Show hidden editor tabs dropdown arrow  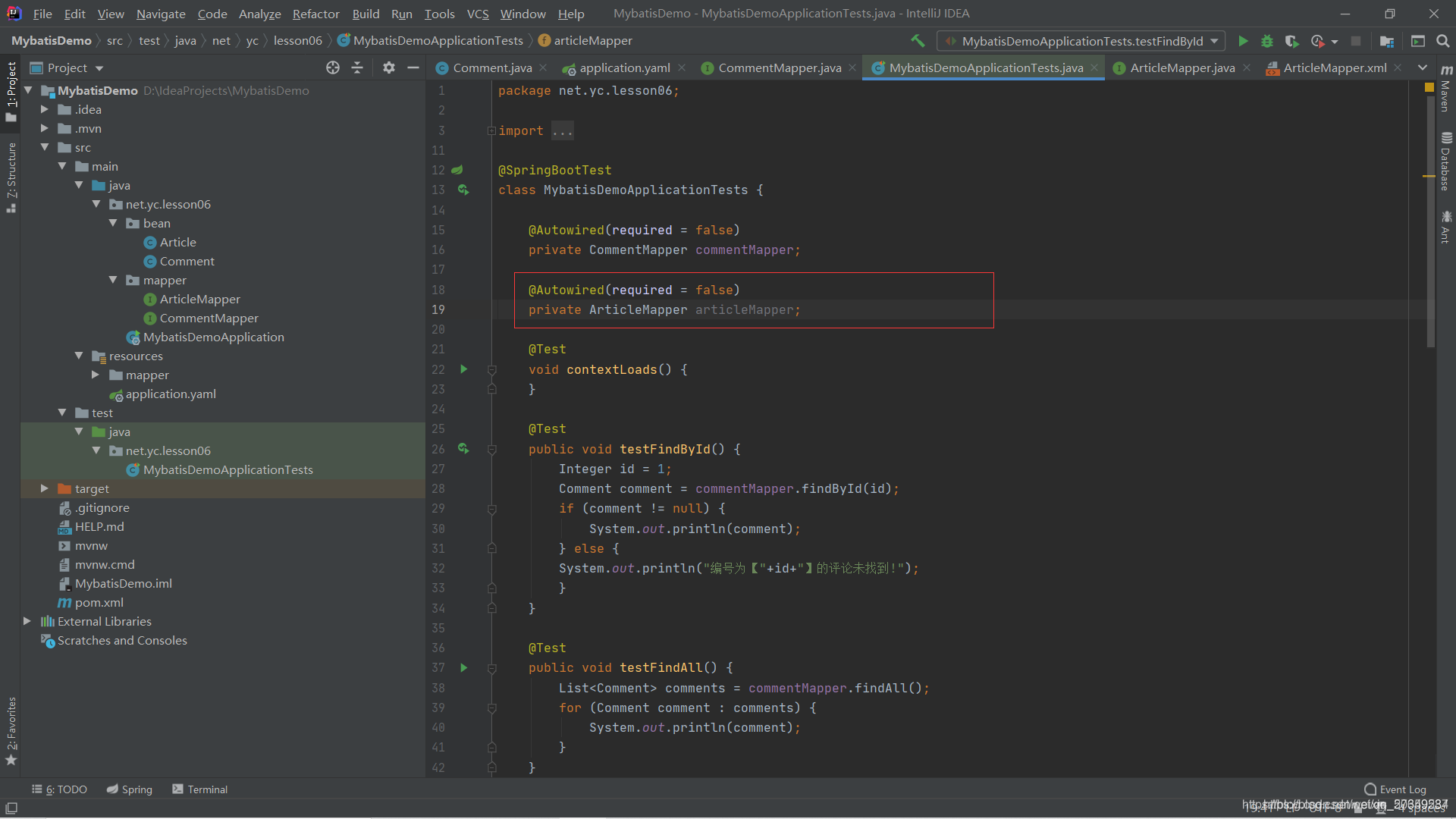click(x=1423, y=67)
